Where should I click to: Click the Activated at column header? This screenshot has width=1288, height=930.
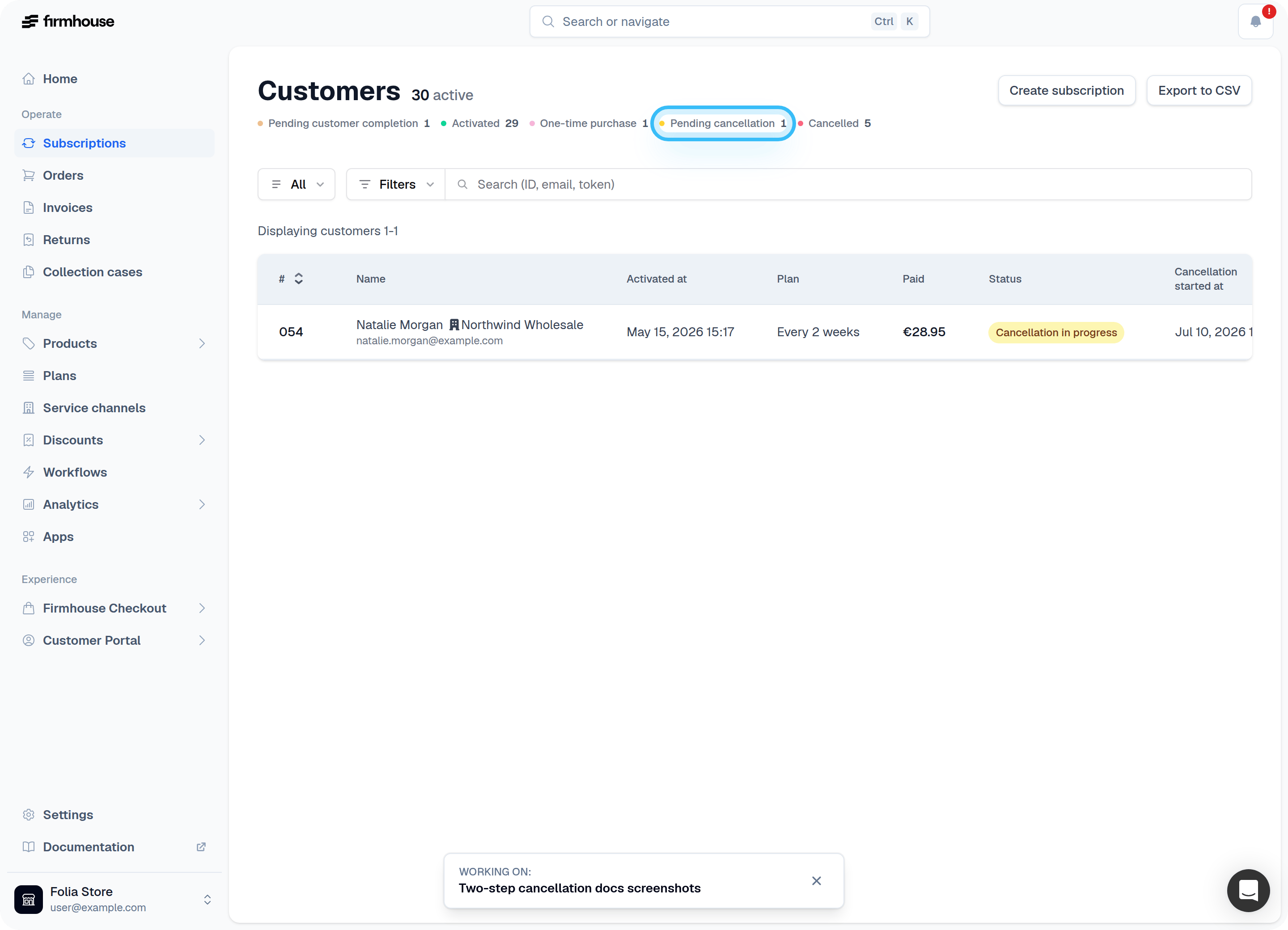click(x=657, y=279)
